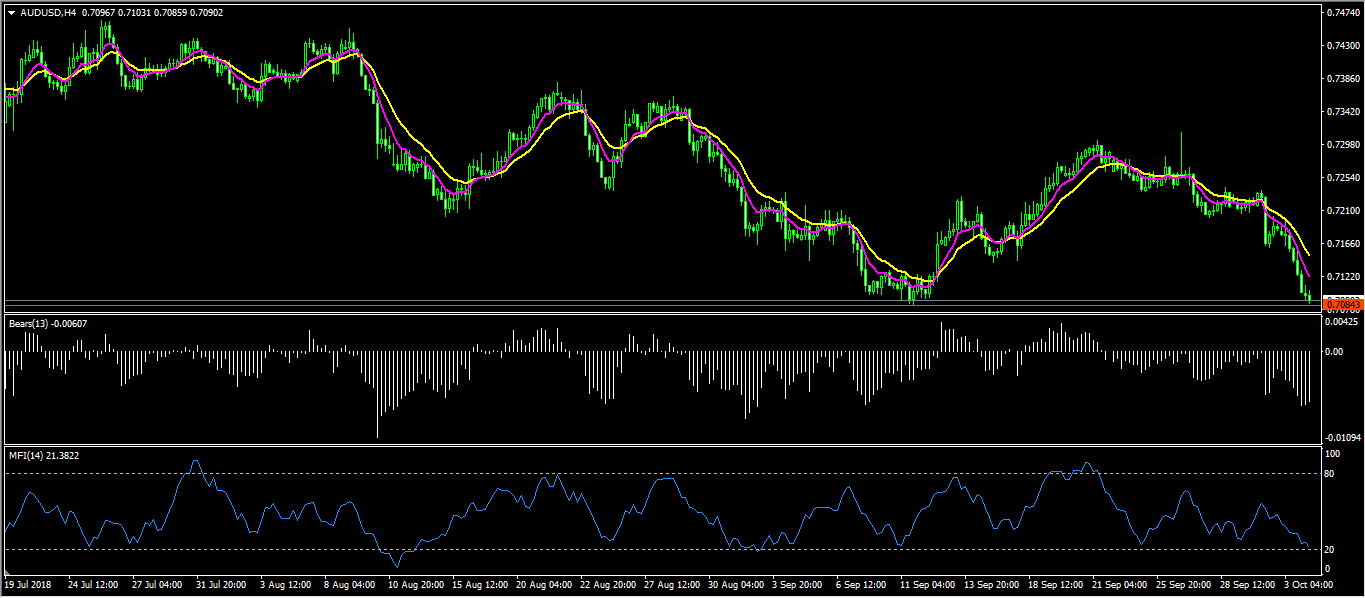This screenshot has width=1365, height=598.
Task: Click the 11 Sep 04:00 time axis marker
Action: point(927,583)
